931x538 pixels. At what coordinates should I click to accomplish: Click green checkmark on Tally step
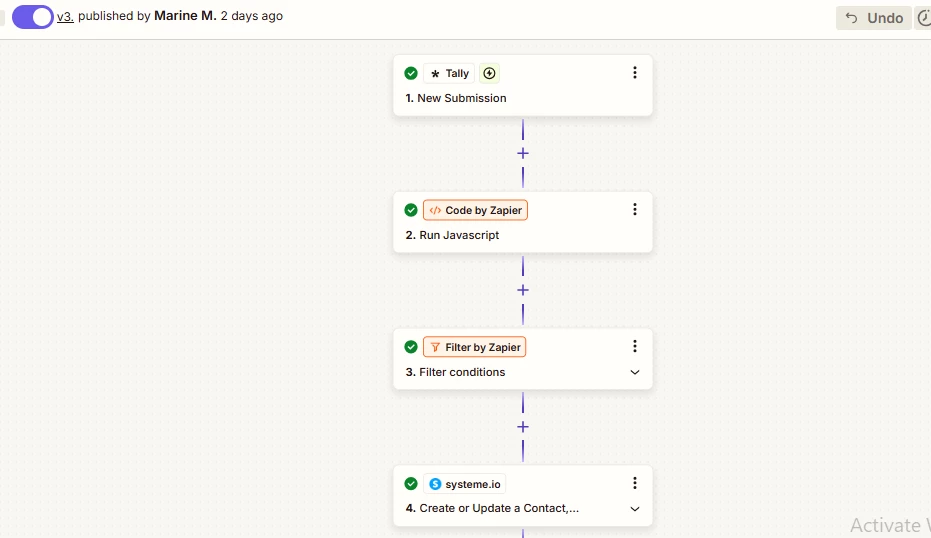click(x=411, y=73)
